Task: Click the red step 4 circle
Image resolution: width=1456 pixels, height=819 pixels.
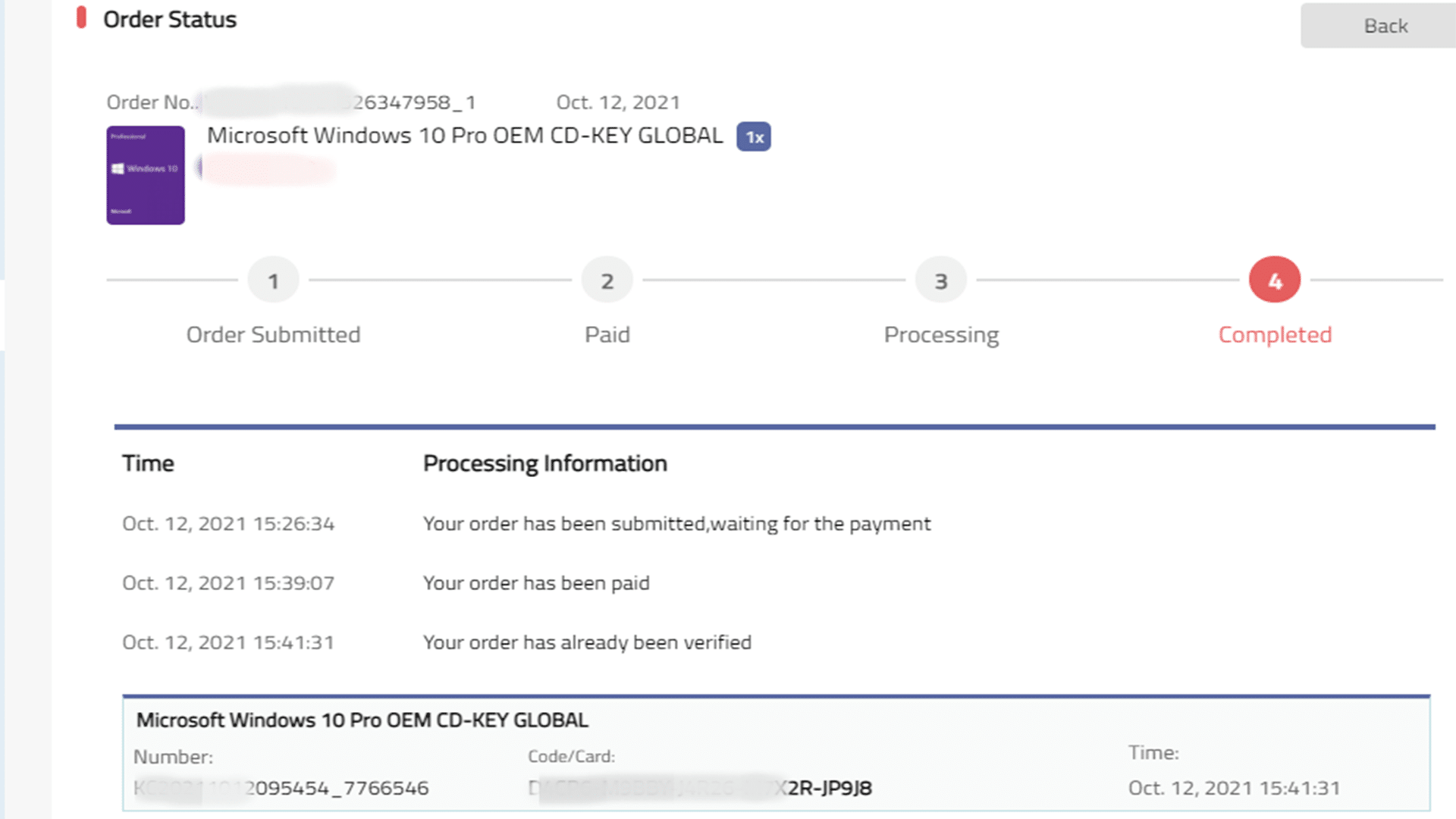Action: click(x=1274, y=280)
